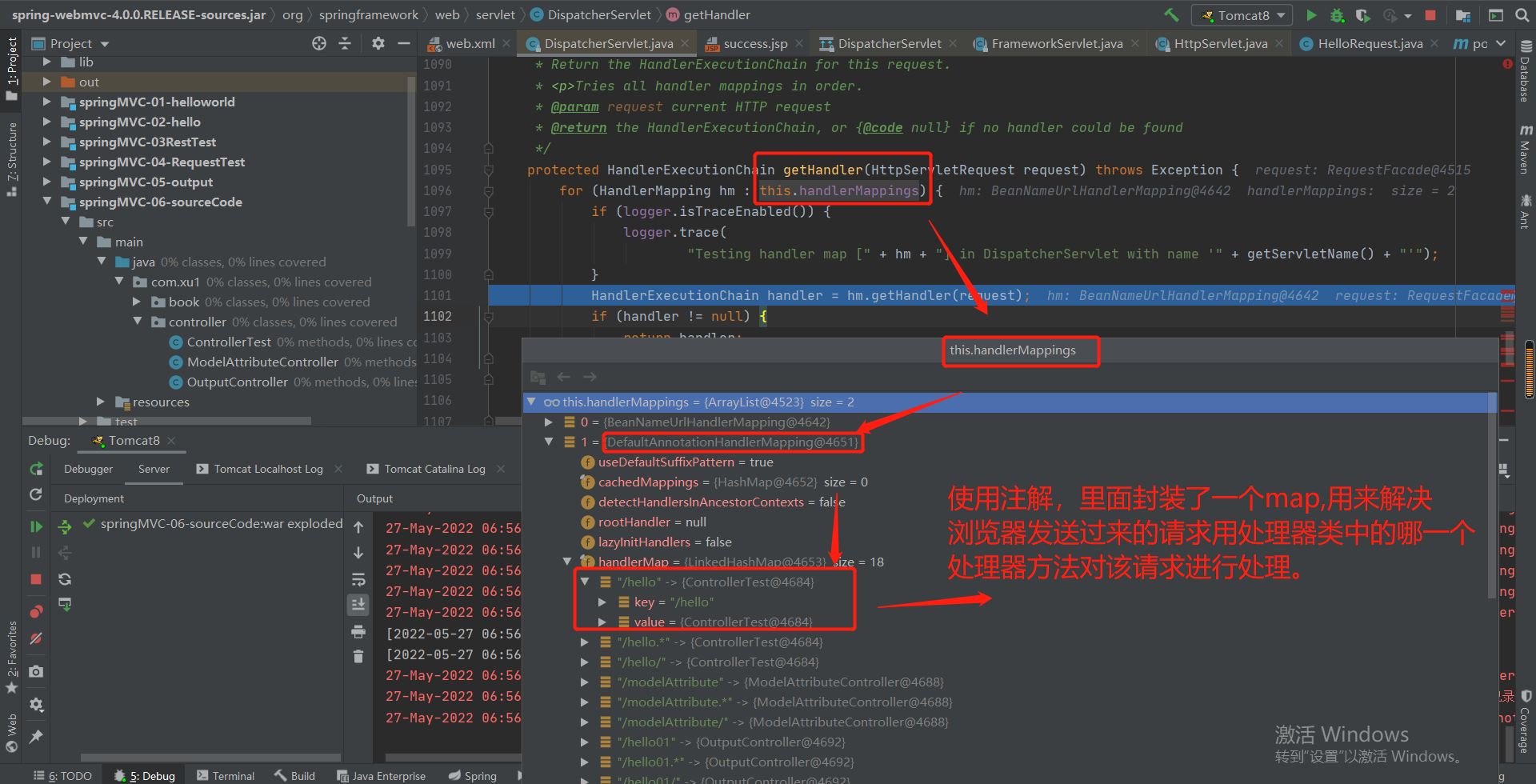The image size is (1536, 784).
Task: Rerun Tomcat8 in the Debug panel
Action: coord(36,469)
